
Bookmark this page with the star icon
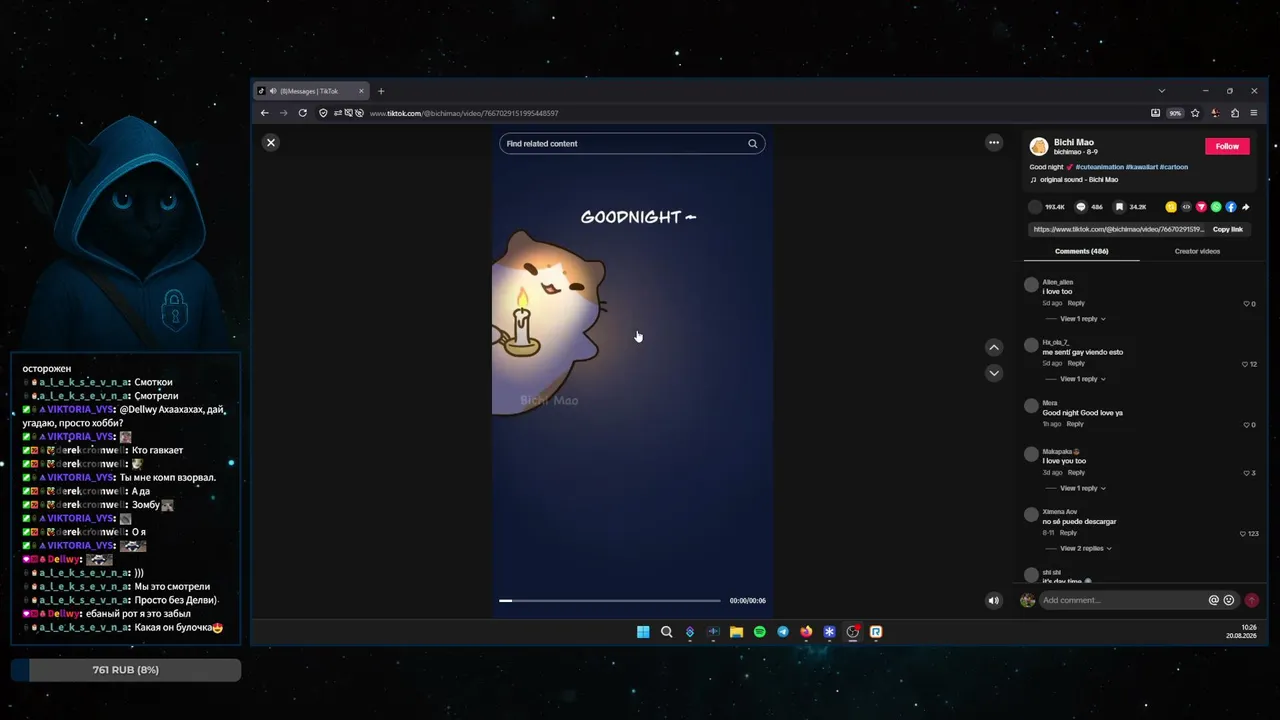click(1195, 113)
